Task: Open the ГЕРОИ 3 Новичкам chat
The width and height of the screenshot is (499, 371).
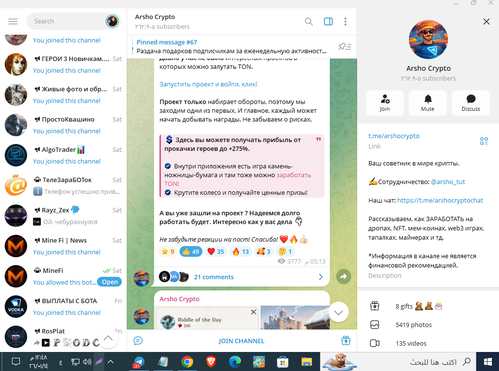Action: [63, 64]
